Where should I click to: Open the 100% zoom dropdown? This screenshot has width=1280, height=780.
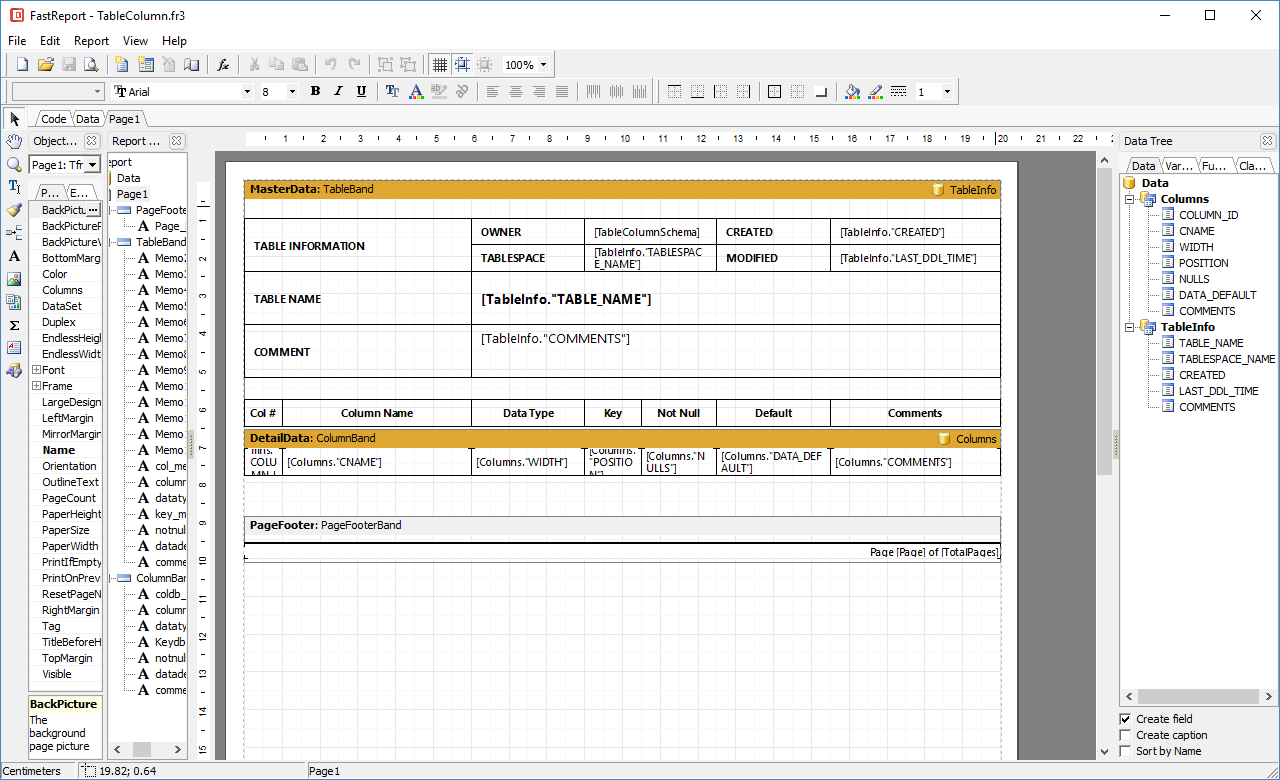pos(543,65)
